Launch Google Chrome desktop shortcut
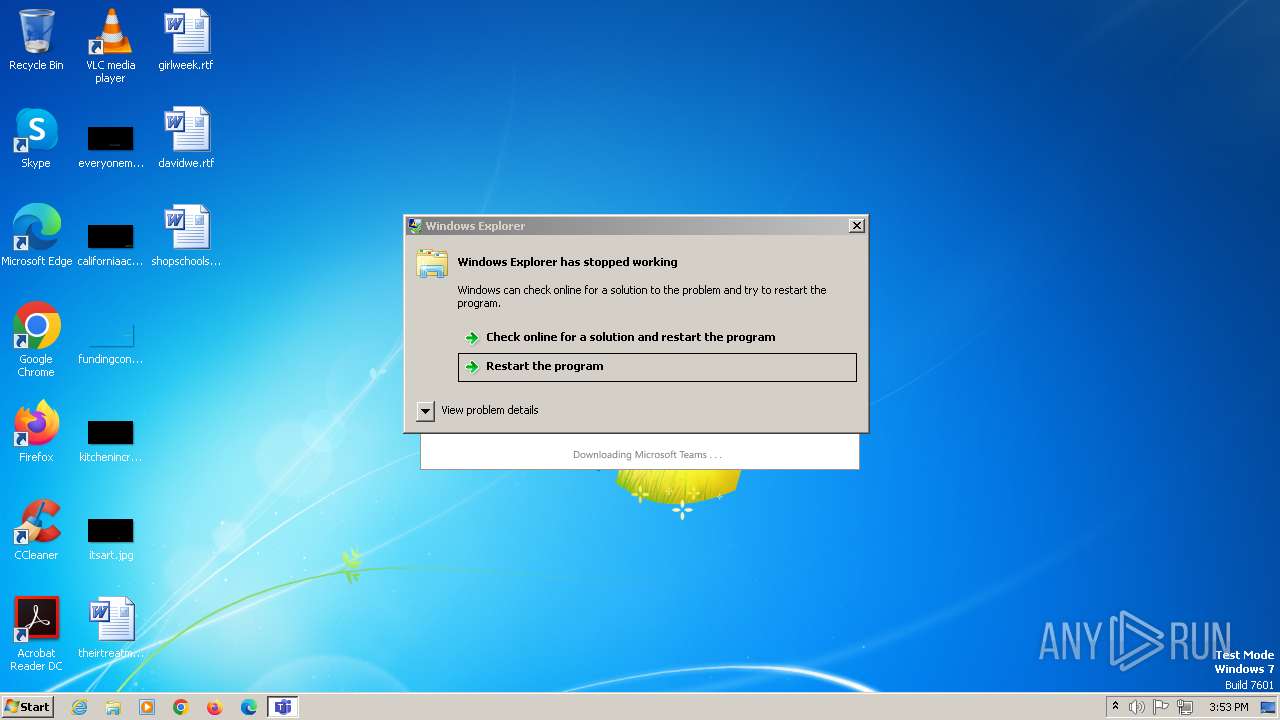Image resolution: width=1280 pixels, height=720 pixels. click(x=36, y=340)
